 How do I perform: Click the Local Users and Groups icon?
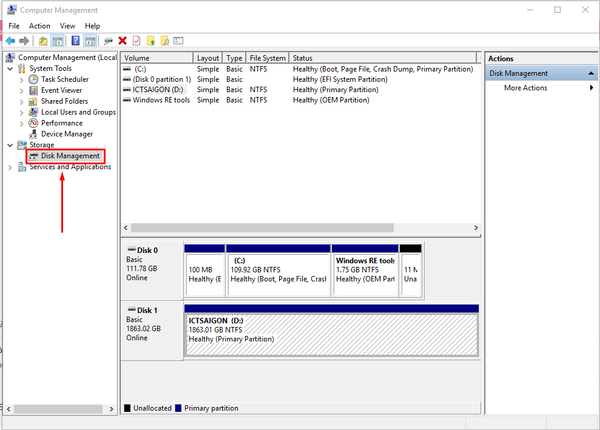click(x=34, y=112)
